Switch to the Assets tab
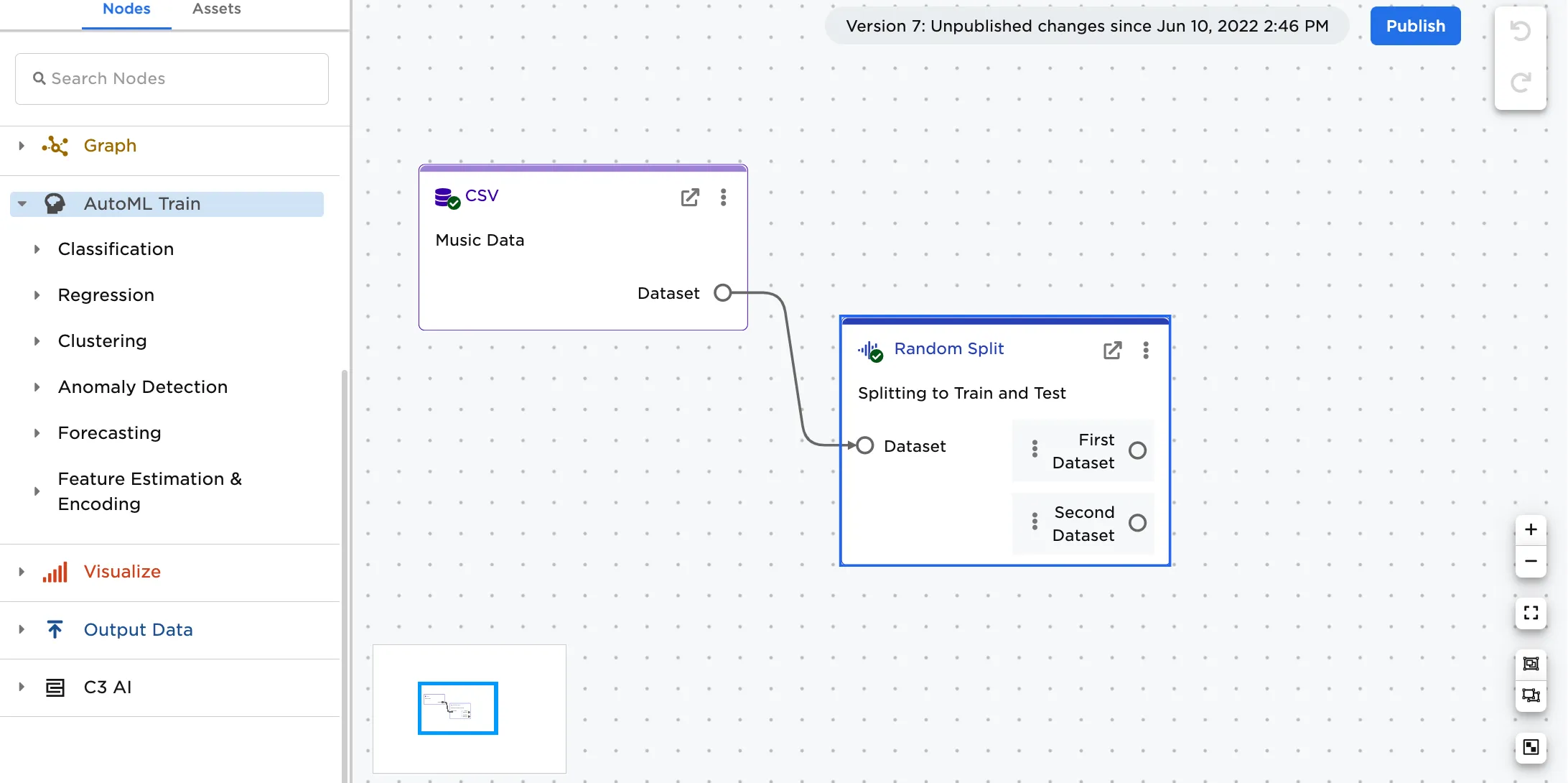Screen dimensions: 1568x783 point(215,9)
